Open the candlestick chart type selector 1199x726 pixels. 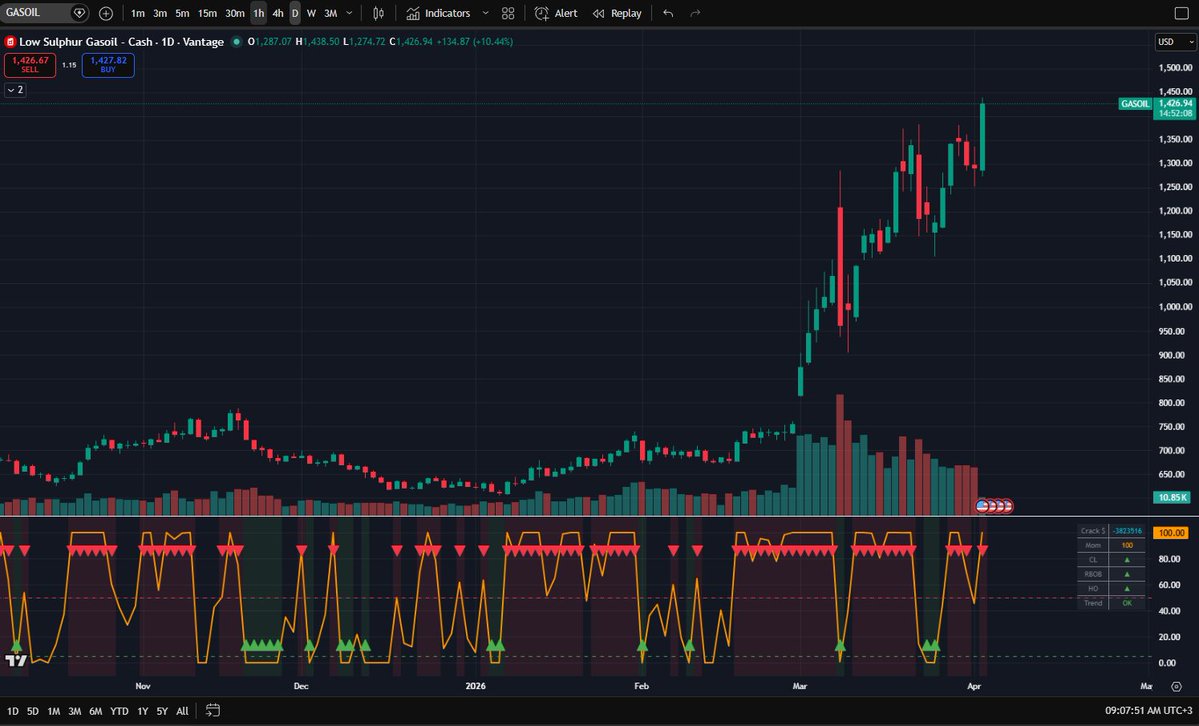point(379,13)
